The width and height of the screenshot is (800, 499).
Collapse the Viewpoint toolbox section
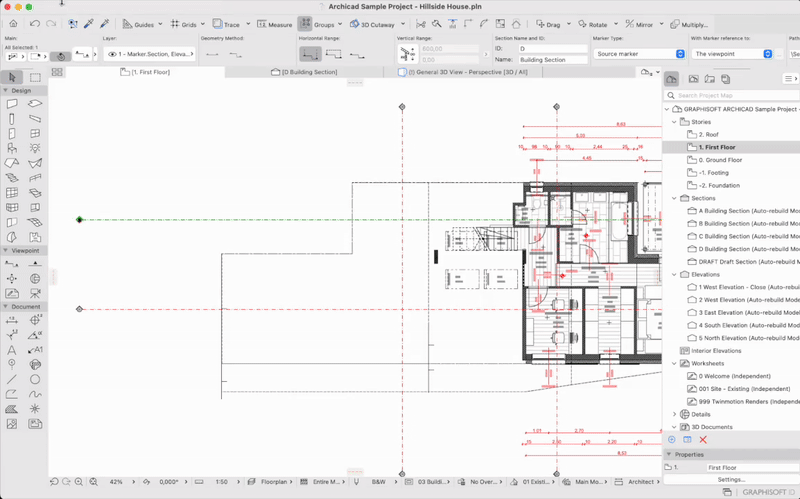[6, 251]
